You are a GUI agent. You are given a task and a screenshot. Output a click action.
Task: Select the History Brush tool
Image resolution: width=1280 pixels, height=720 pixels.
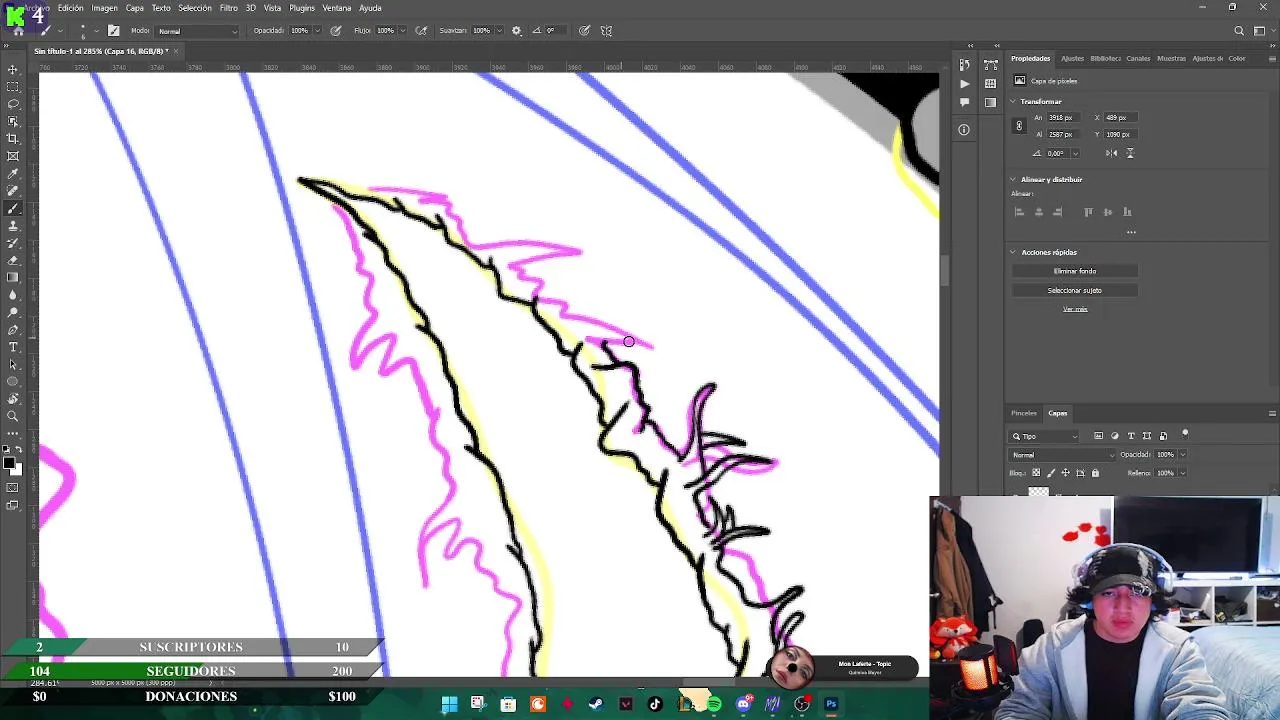pos(13,243)
